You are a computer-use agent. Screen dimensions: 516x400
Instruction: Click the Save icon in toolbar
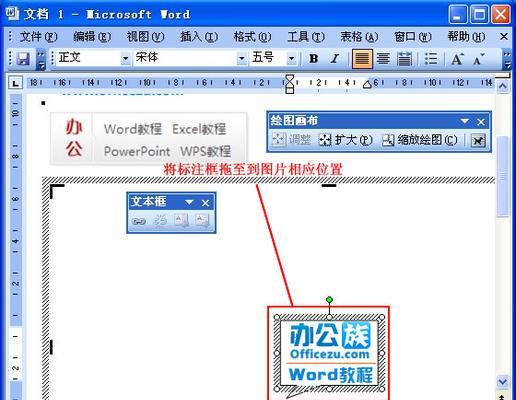(x=24, y=59)
